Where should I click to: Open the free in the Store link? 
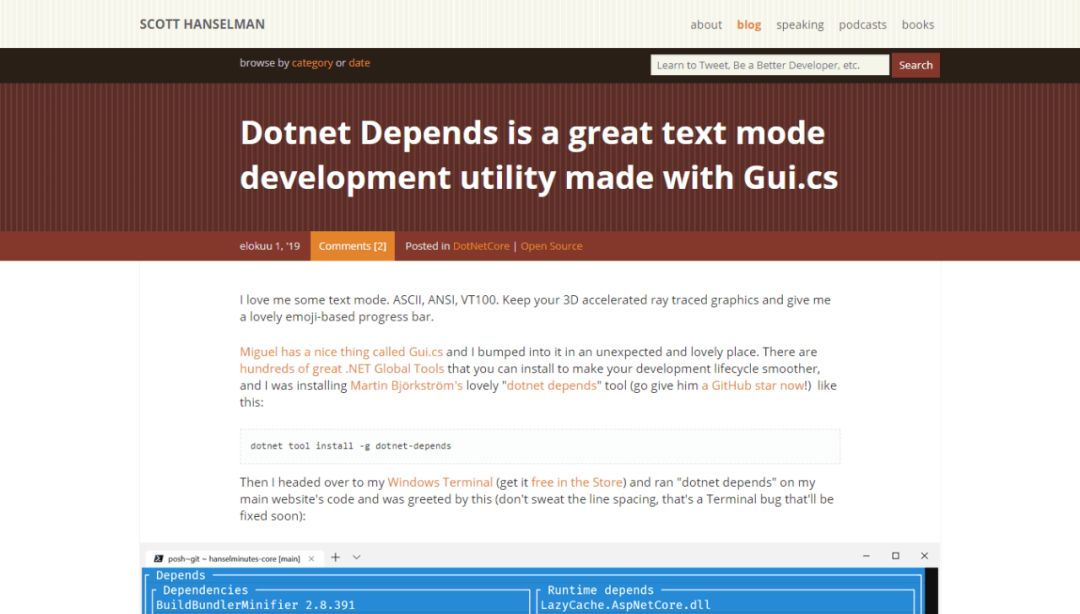(577, 482)
